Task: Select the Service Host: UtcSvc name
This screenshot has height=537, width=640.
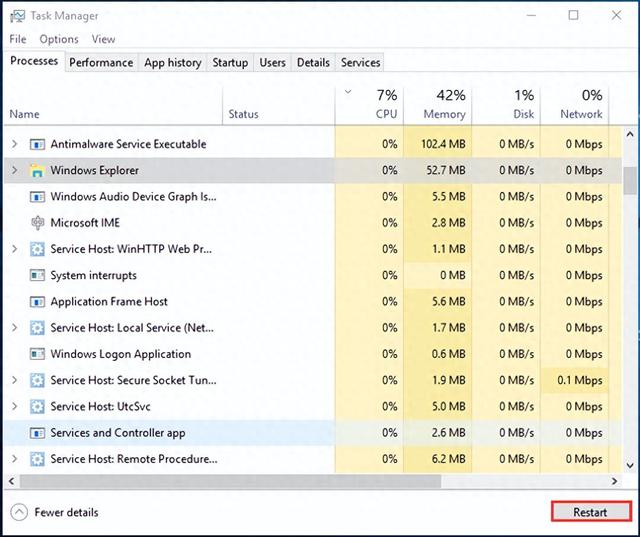Action: tap(100, 406)
